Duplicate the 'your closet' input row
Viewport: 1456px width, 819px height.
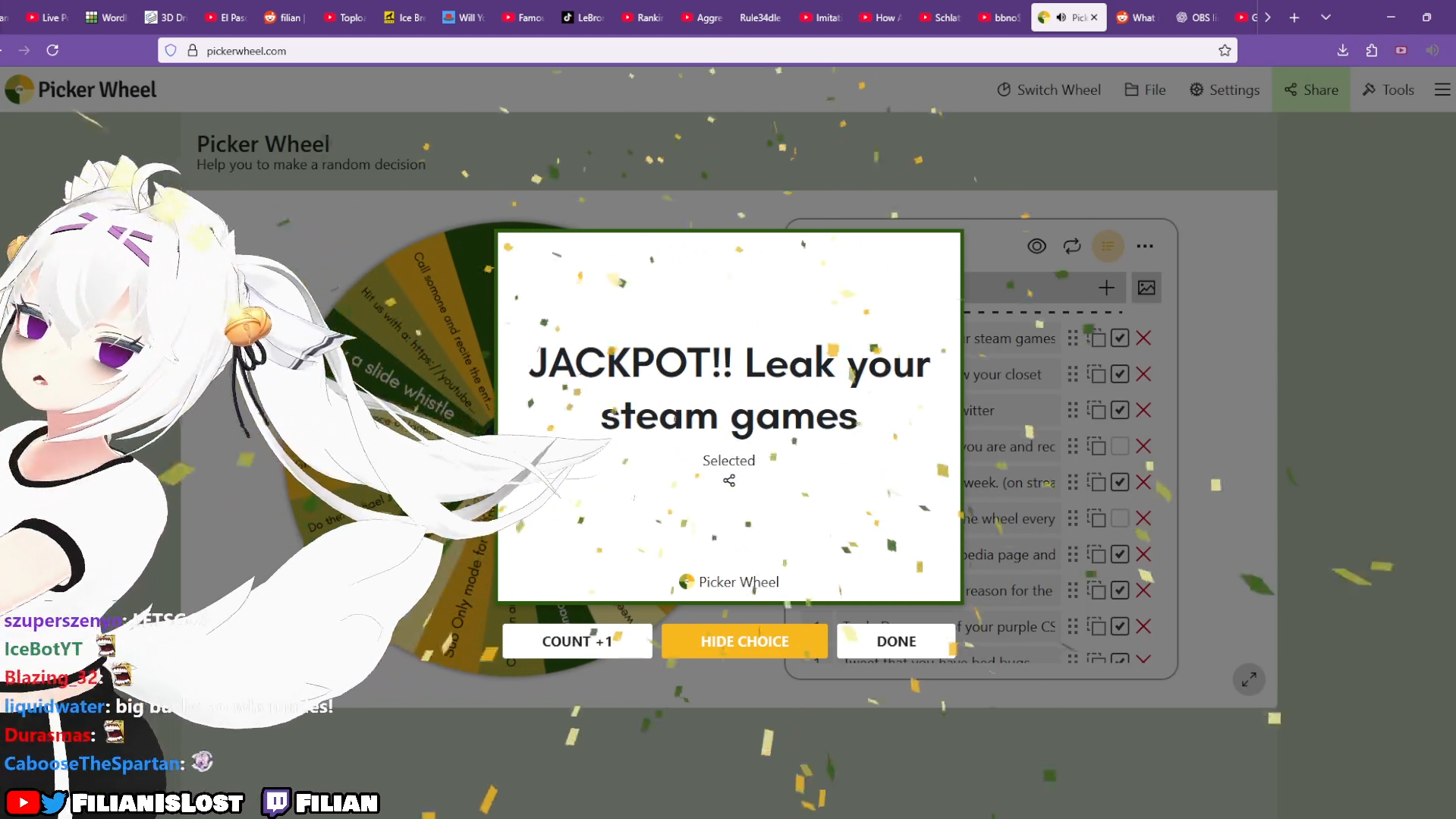pyautogui.click(x=1096, y=374)
